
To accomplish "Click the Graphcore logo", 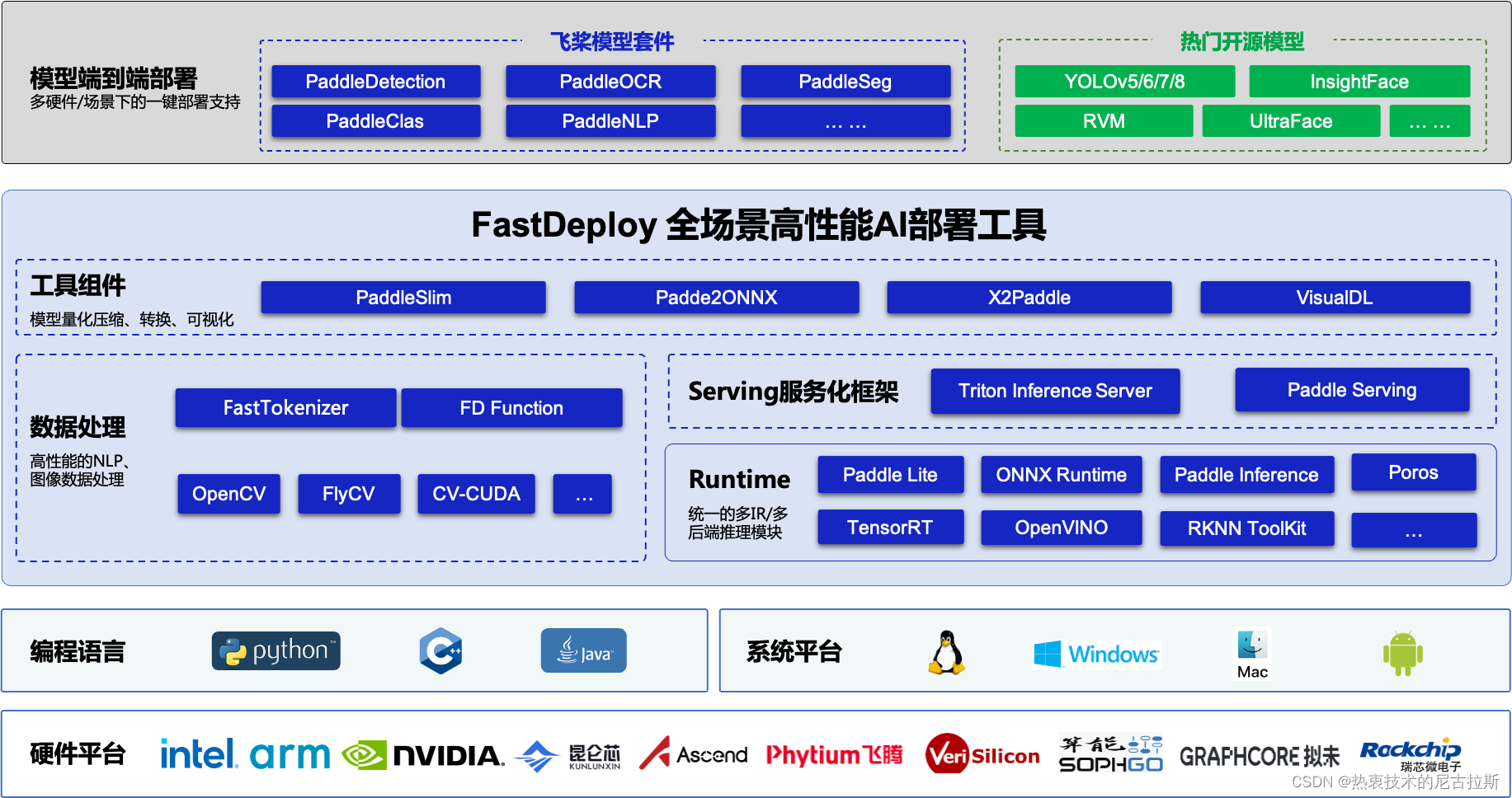I will click(1260, 757).
